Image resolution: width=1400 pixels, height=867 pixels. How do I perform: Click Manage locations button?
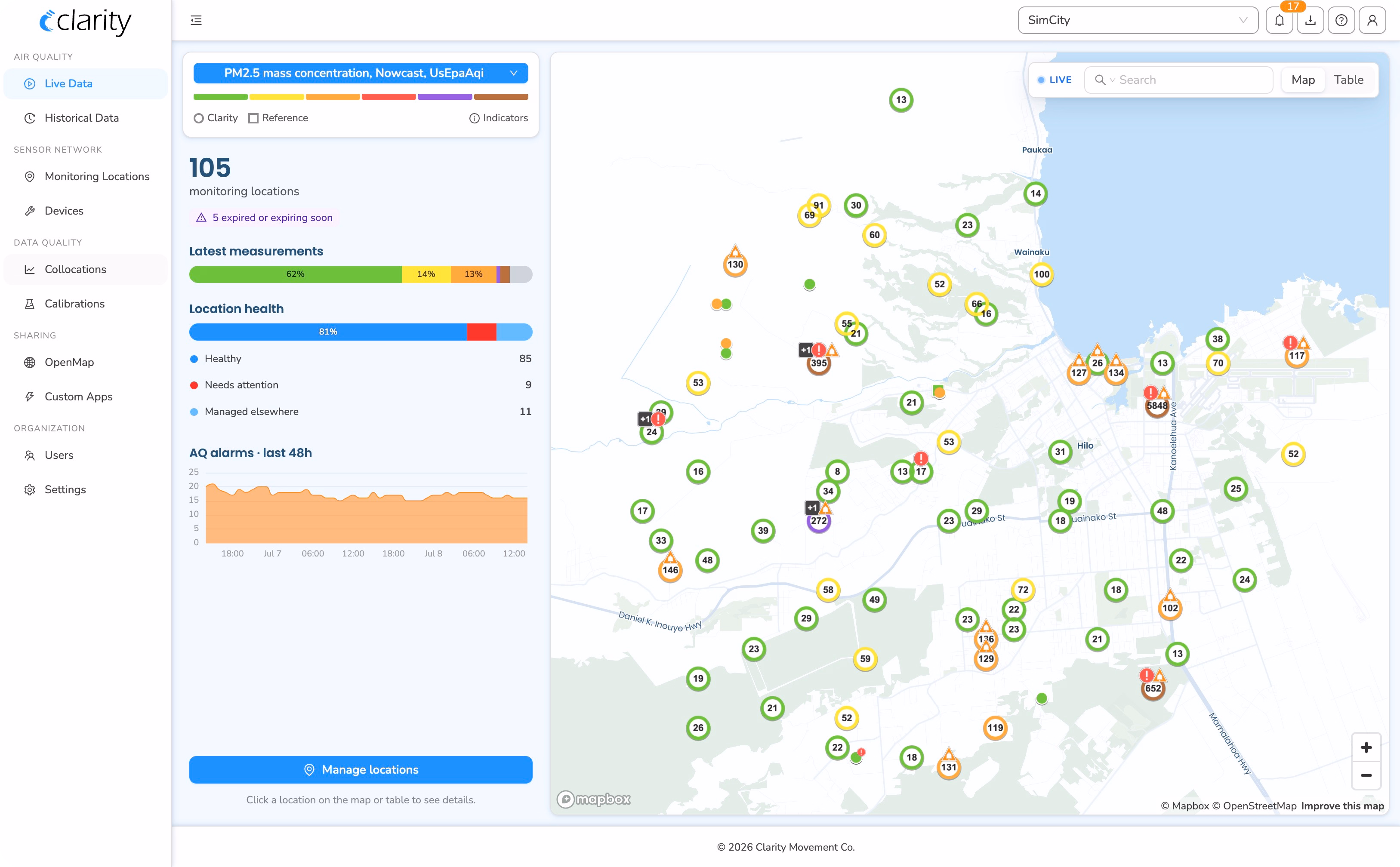[x=361, y=770]
